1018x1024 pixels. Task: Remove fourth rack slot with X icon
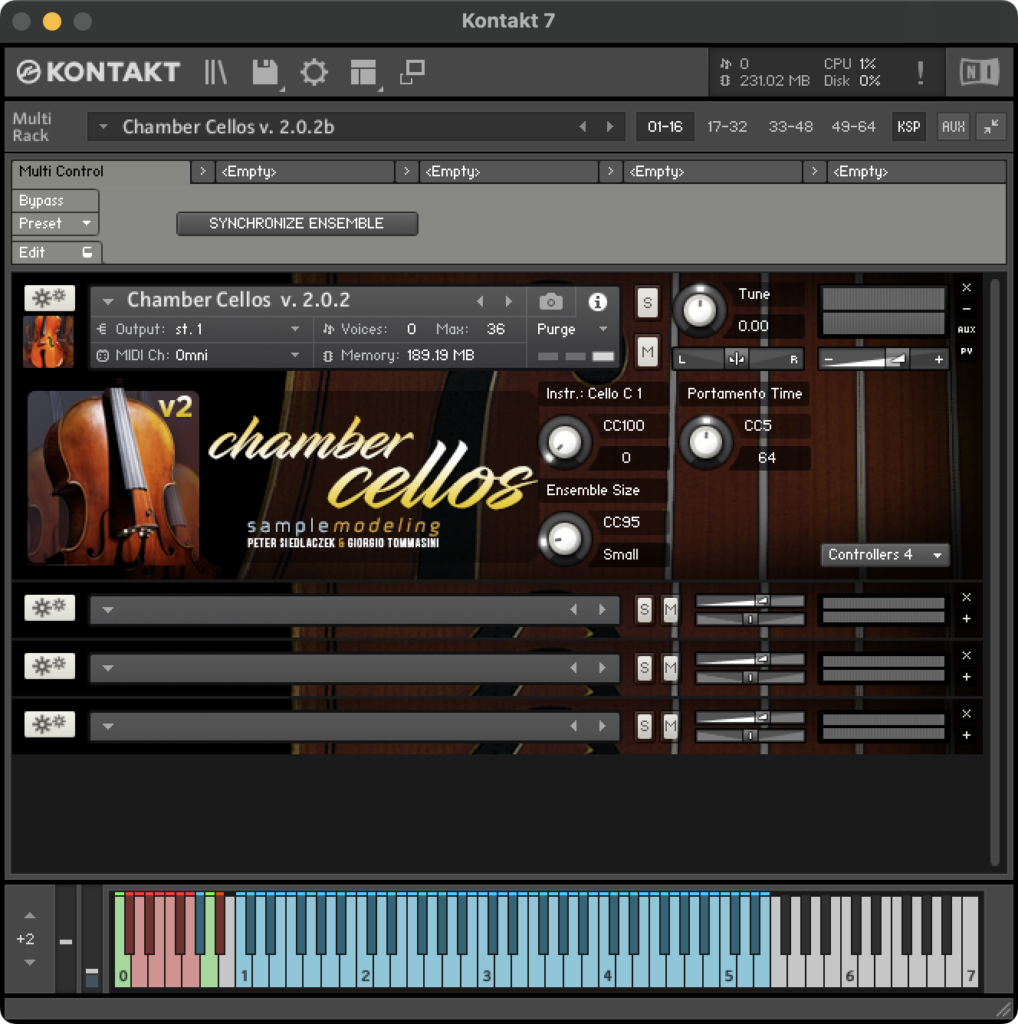coord(966,714)
